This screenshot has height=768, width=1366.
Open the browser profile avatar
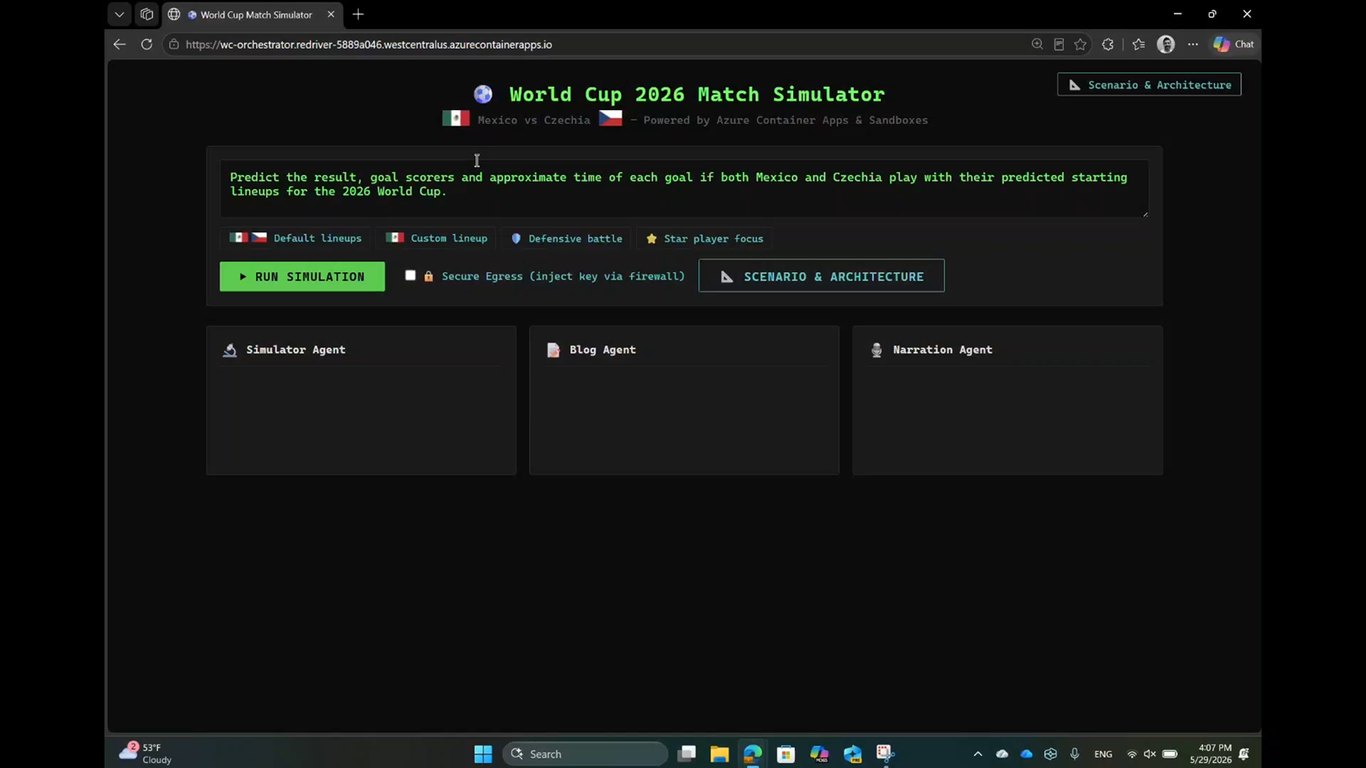(1166, 44)
